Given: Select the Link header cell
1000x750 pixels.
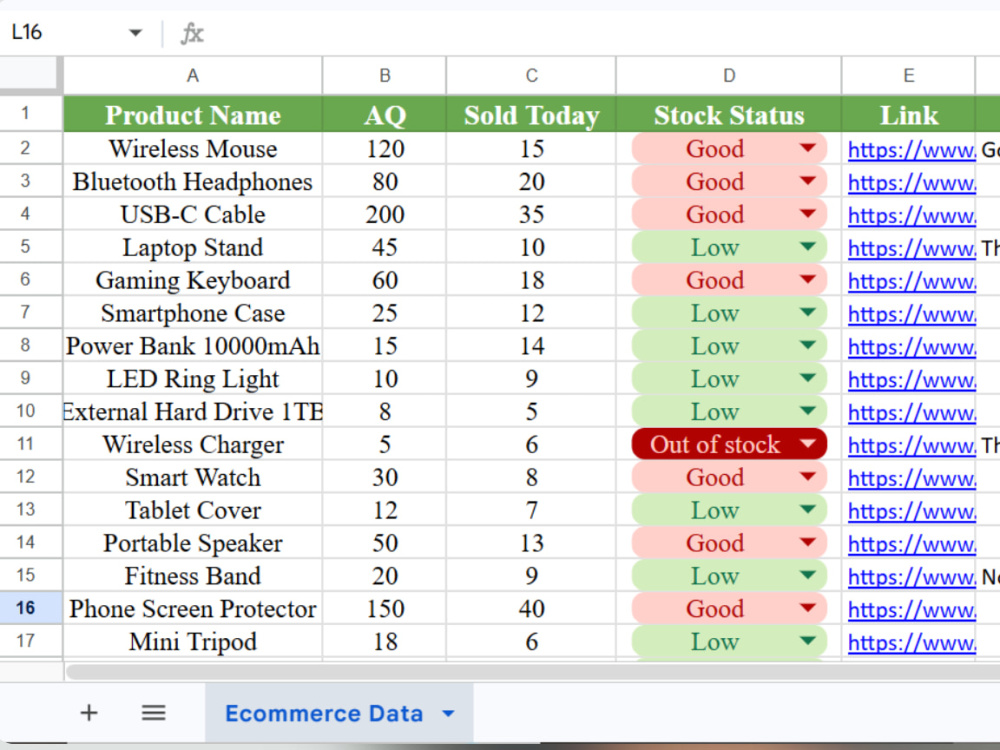Looking at the screenshot, I should pos(909,114).
